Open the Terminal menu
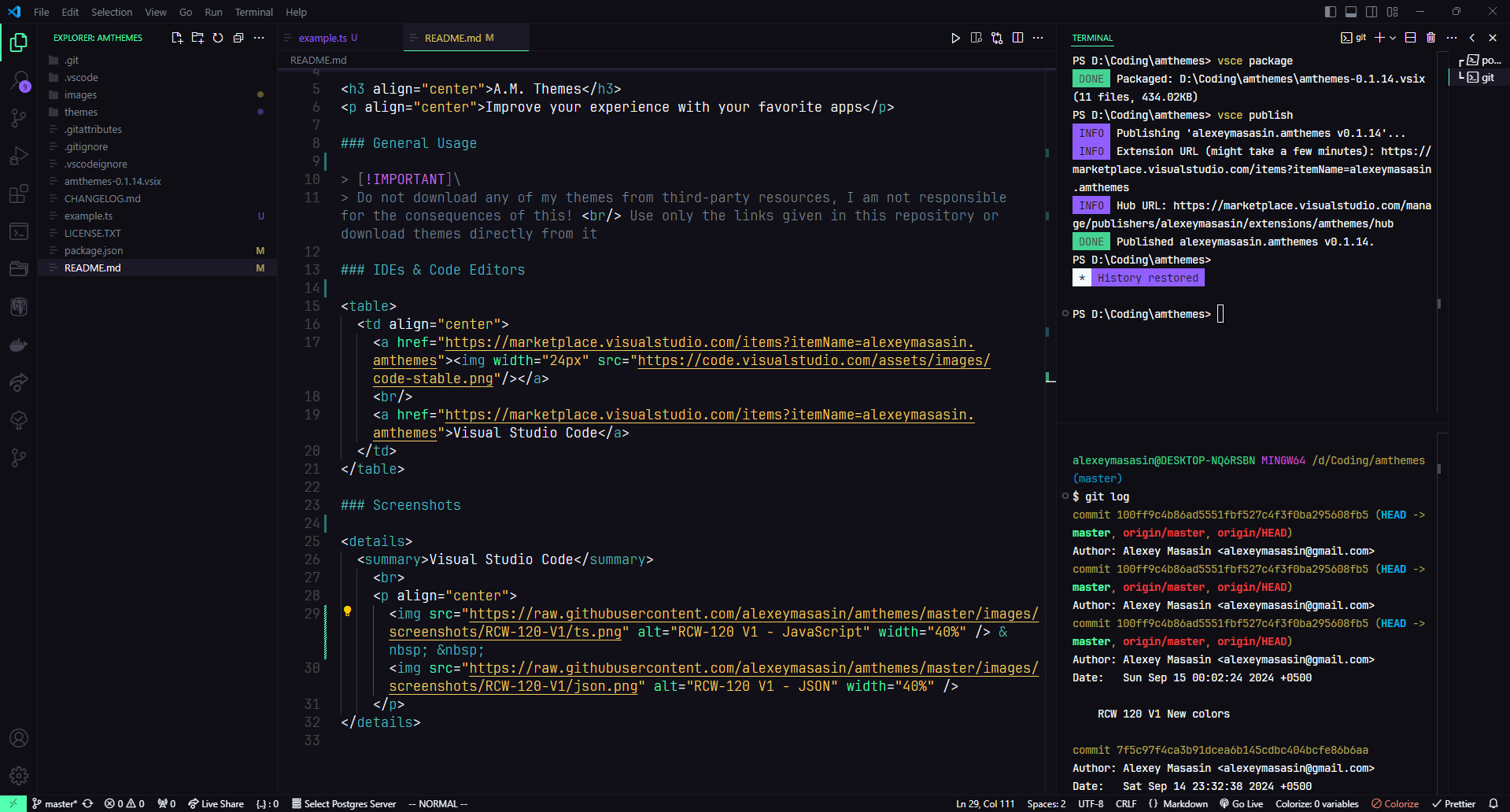 click(x=254, y=12)
